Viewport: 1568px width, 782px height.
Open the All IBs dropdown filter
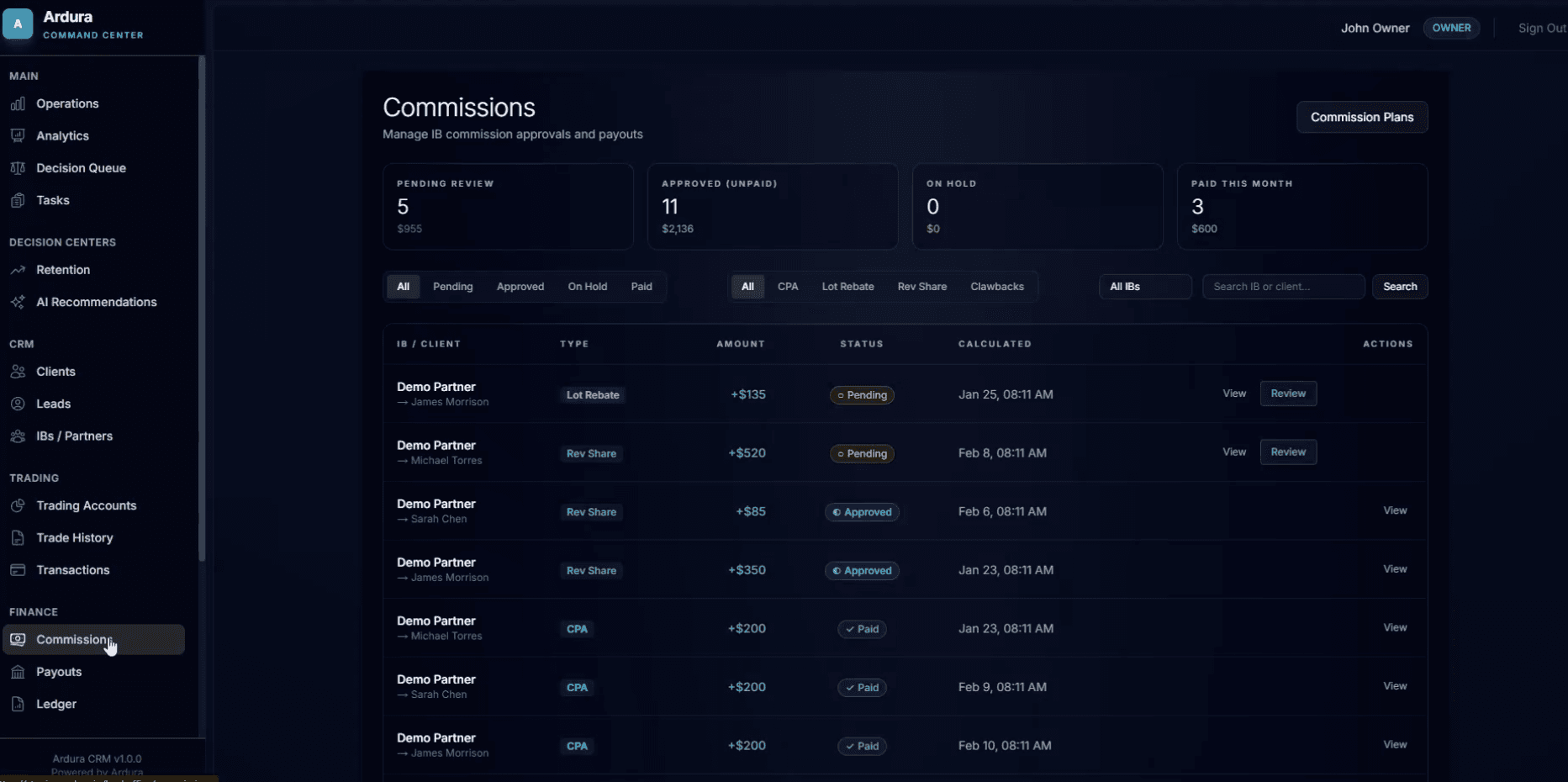click(x=1145, y=287)
